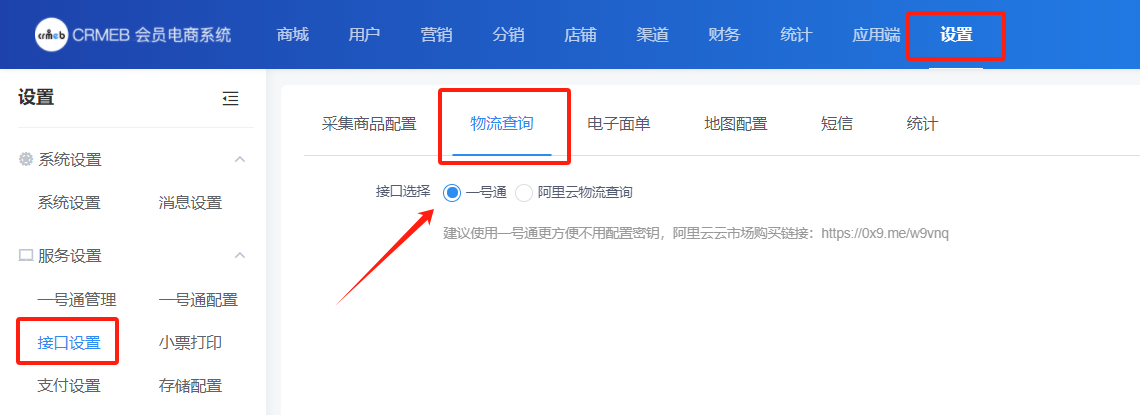Switch to the 地图配置 tab
Image resolution: width=1140 pixels, height=415 pixels.
point(735,125)
